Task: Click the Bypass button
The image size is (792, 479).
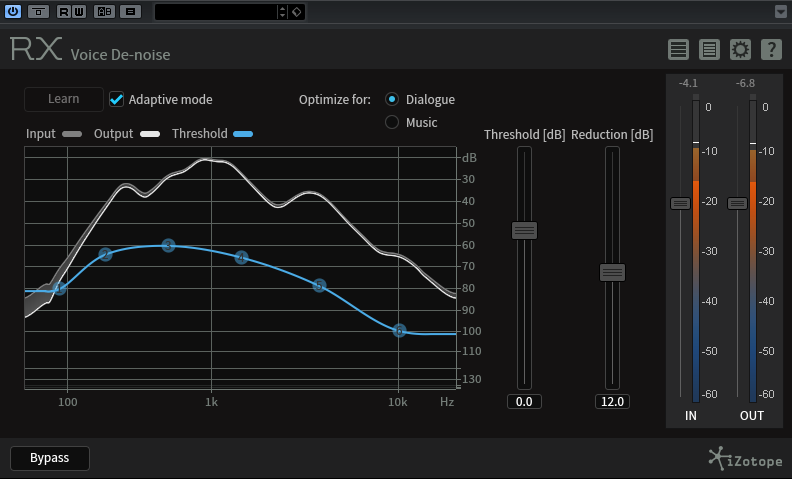Action: (50, 458)
